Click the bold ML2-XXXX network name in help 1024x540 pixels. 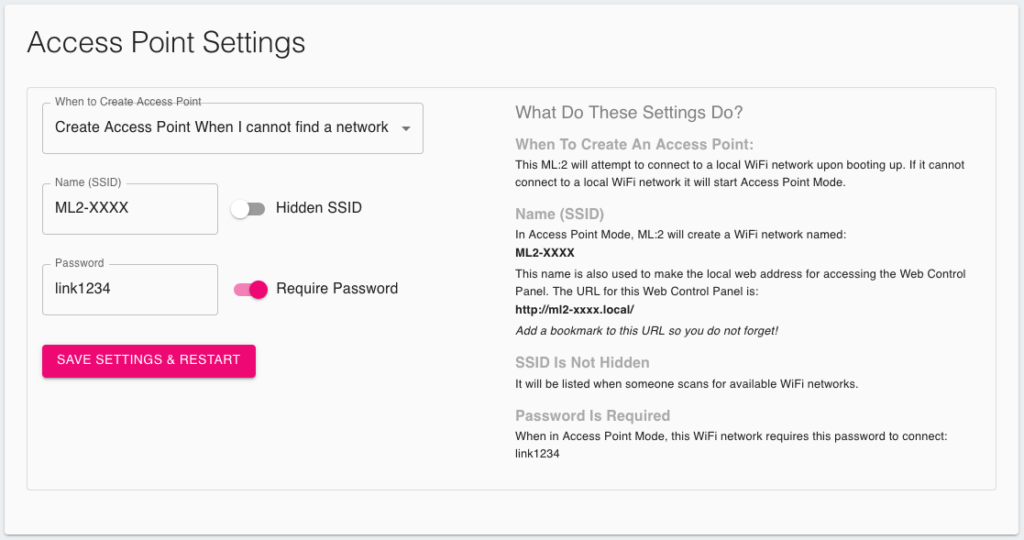(545, 253)
